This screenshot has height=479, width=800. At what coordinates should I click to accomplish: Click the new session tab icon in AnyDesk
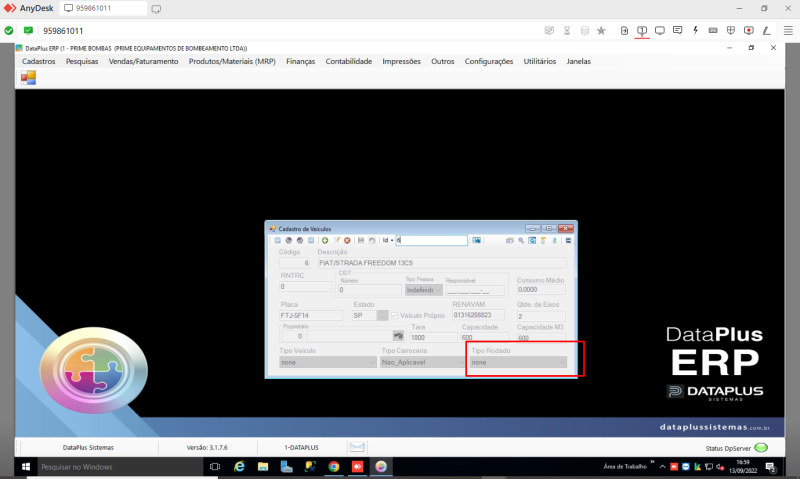[x=156, y=9]
